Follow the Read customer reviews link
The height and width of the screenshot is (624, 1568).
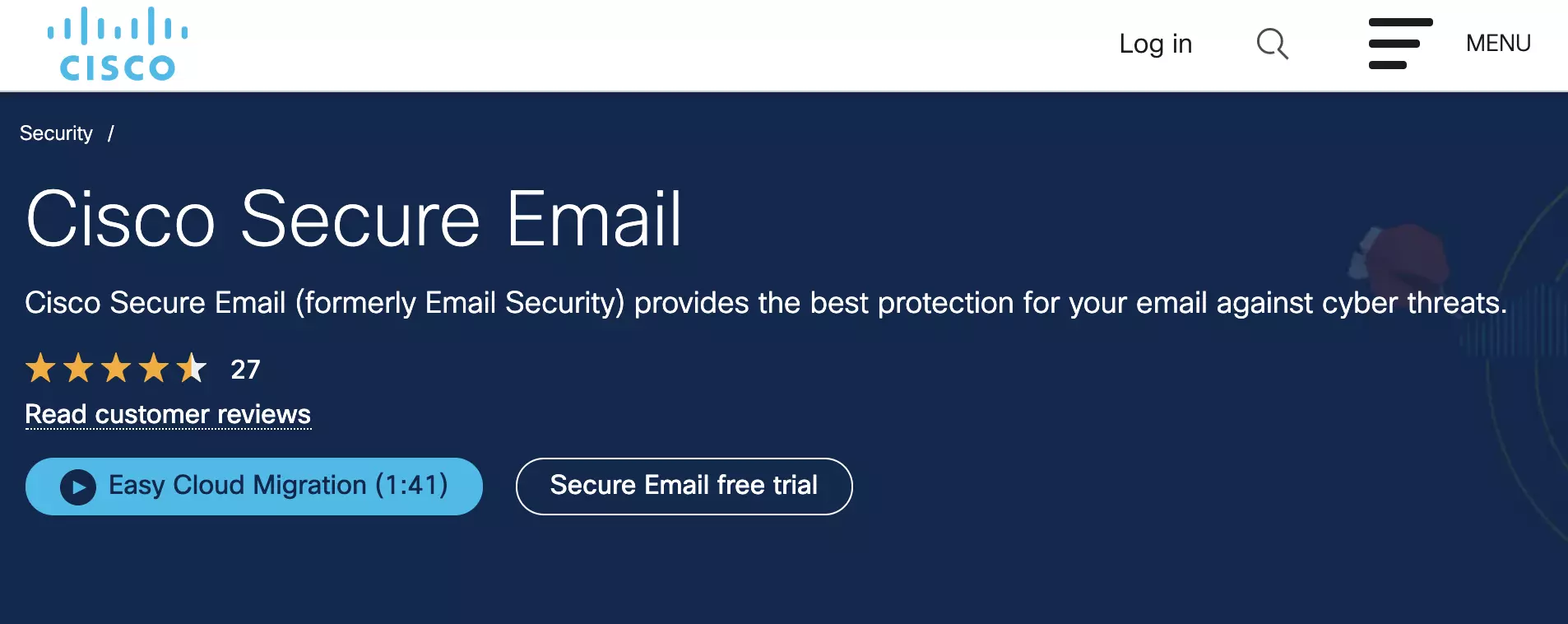pyautogui.click(x=167, y=414)
